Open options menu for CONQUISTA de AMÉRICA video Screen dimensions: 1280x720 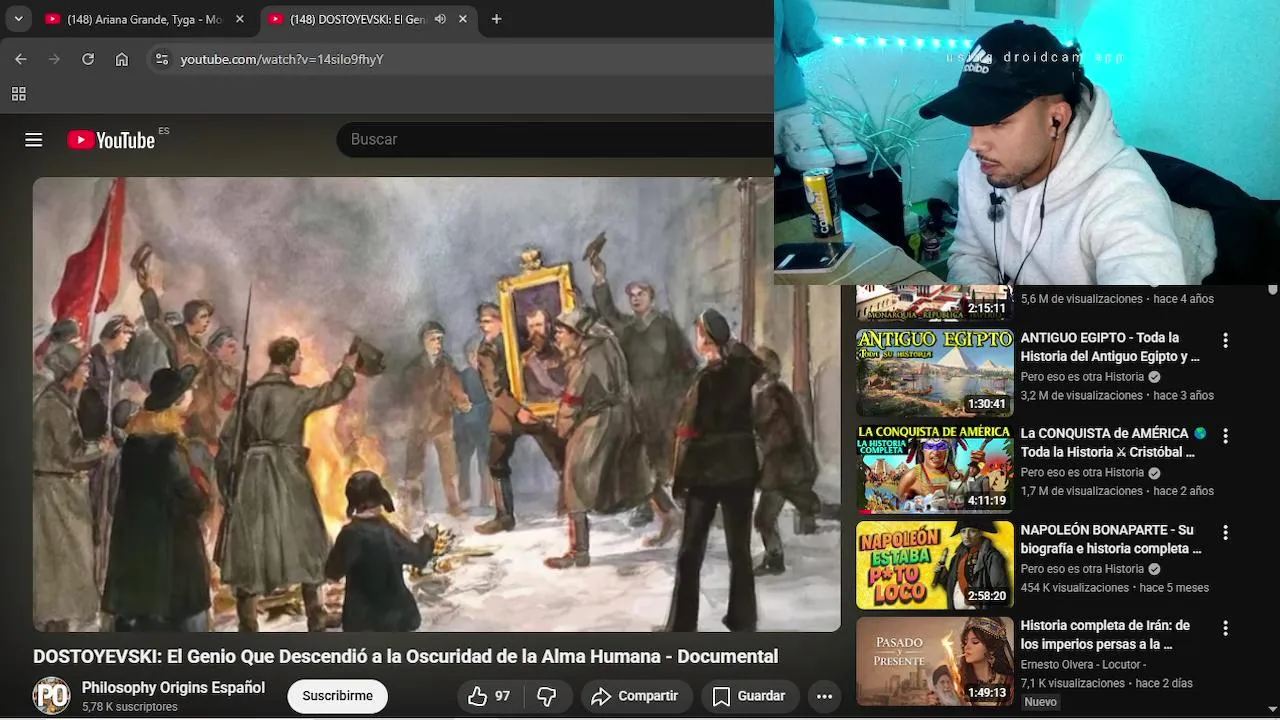(1225, 436)
